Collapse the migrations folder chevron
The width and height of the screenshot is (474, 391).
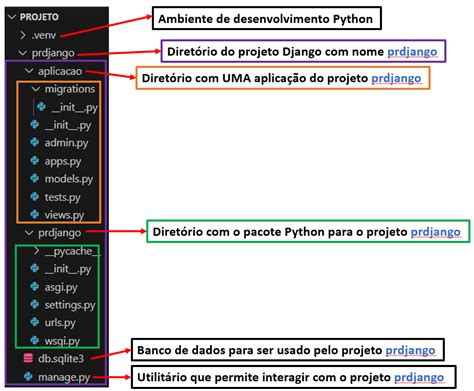click(36, 89)
